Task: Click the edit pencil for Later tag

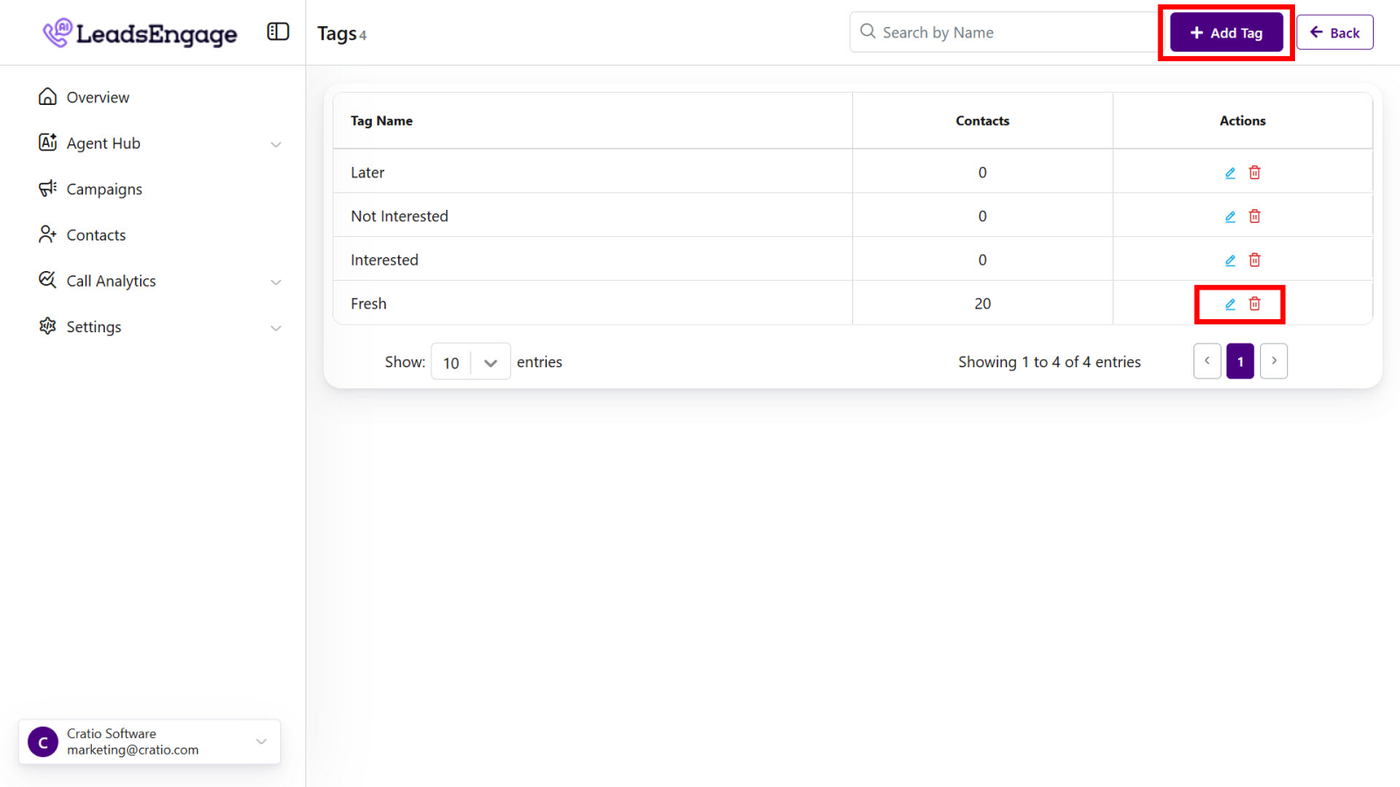Action: tap(1230, 173)
